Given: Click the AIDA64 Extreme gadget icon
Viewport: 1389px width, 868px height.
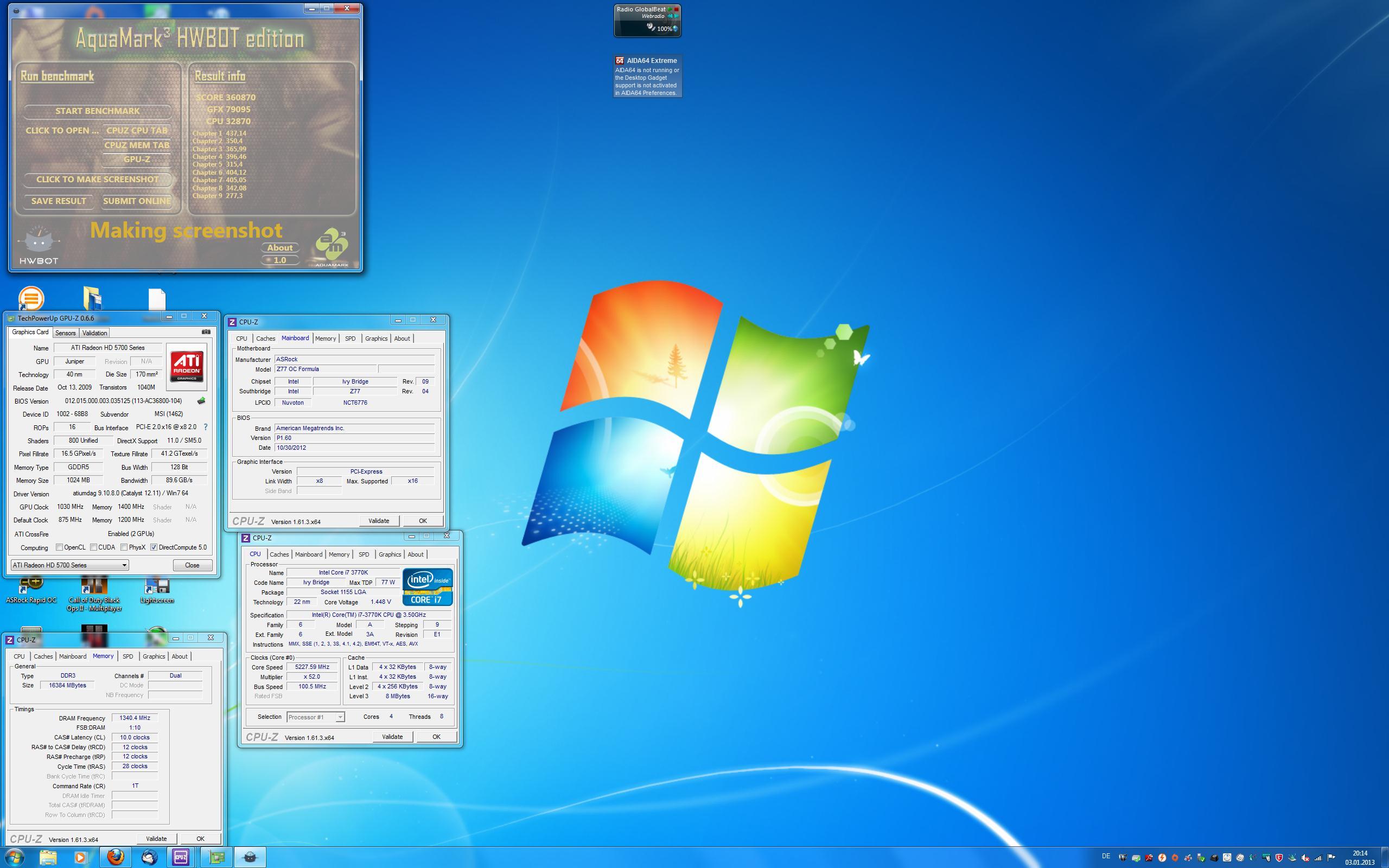Looking at the screenshot, I should [x=619, y=60].
